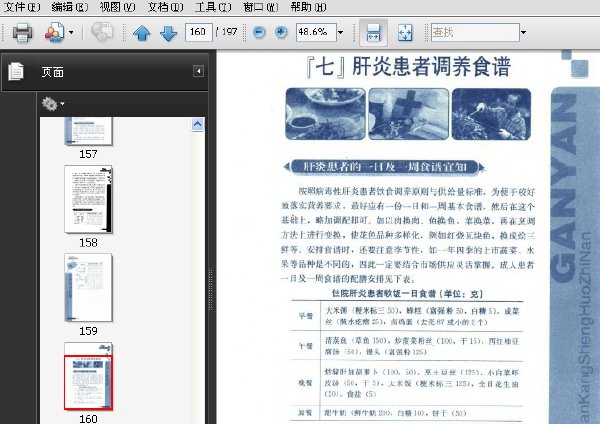The image size is (600, 424).
Task: Click the page number field showing 160
Action: pyautogui.click(x=198, y=32)
